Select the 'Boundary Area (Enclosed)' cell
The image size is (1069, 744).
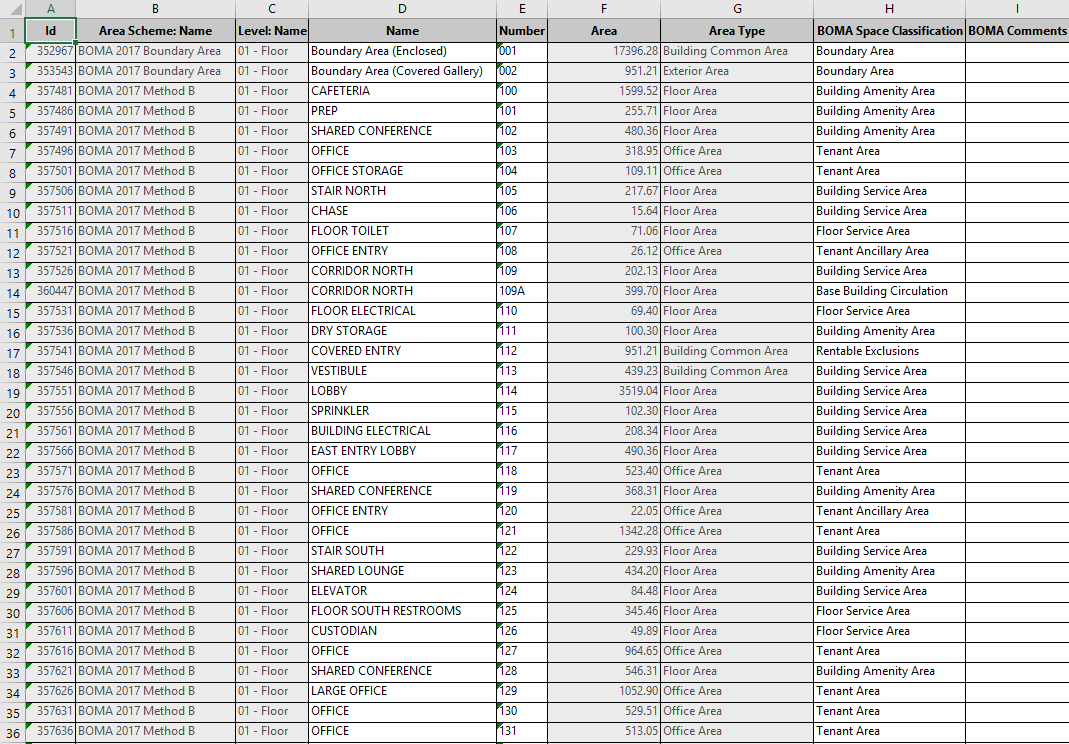pyautogui.click(x=402, y=51)
